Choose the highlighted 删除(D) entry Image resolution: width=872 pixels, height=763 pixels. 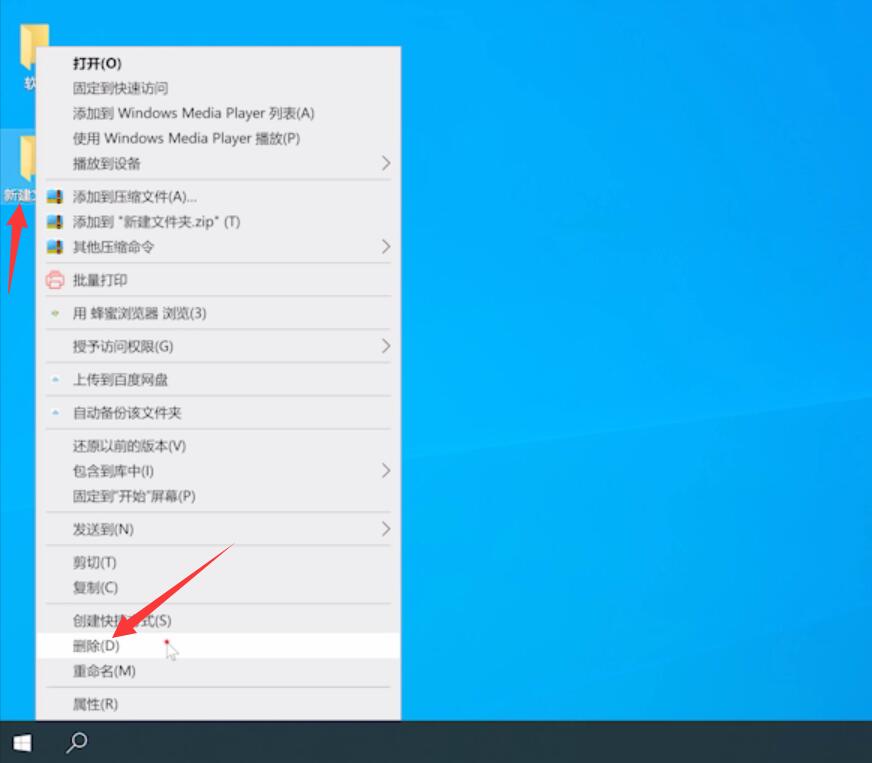218,646
